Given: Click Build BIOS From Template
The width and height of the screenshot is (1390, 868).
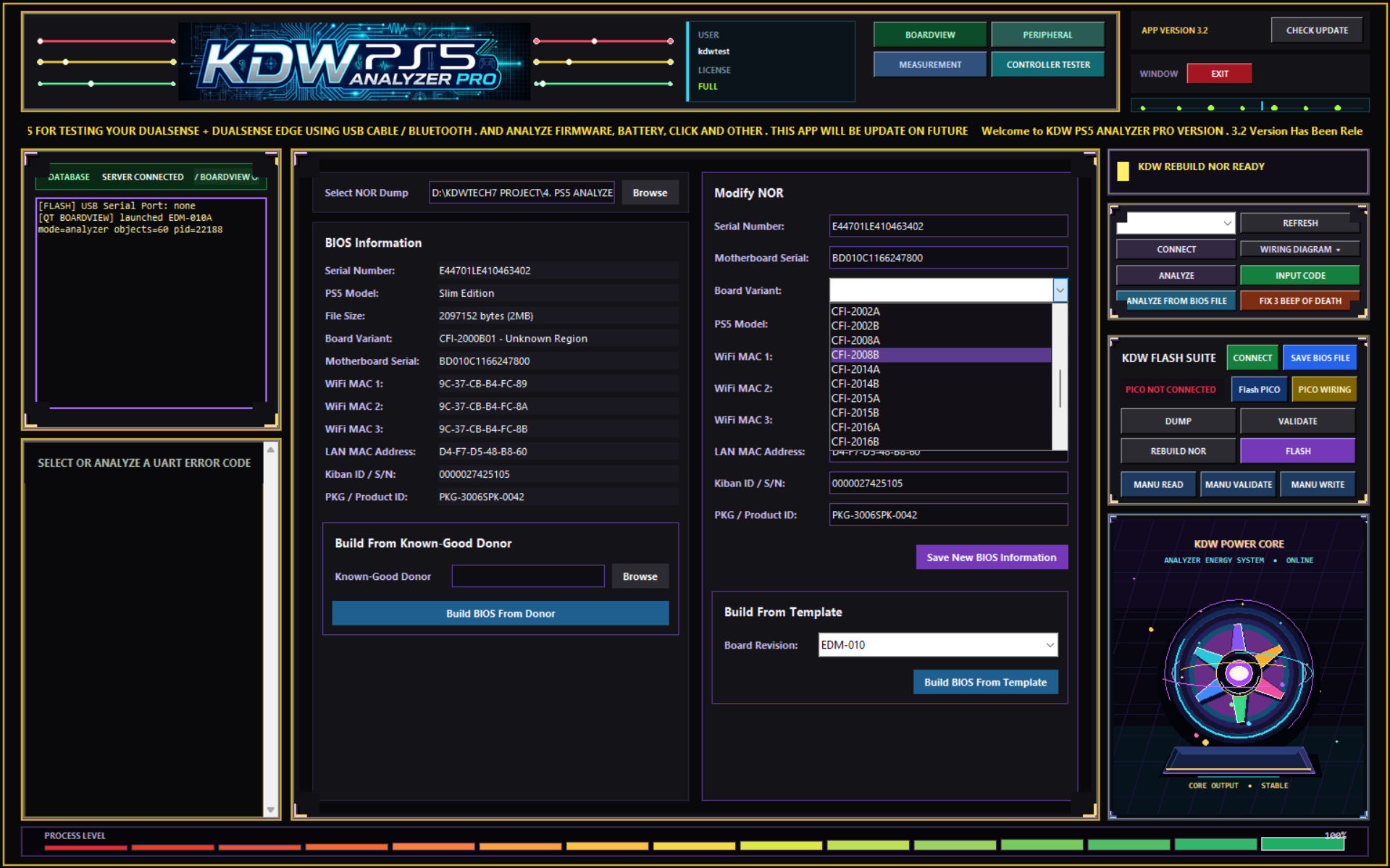Looking at the screenshot, I should tap(985, 682).
